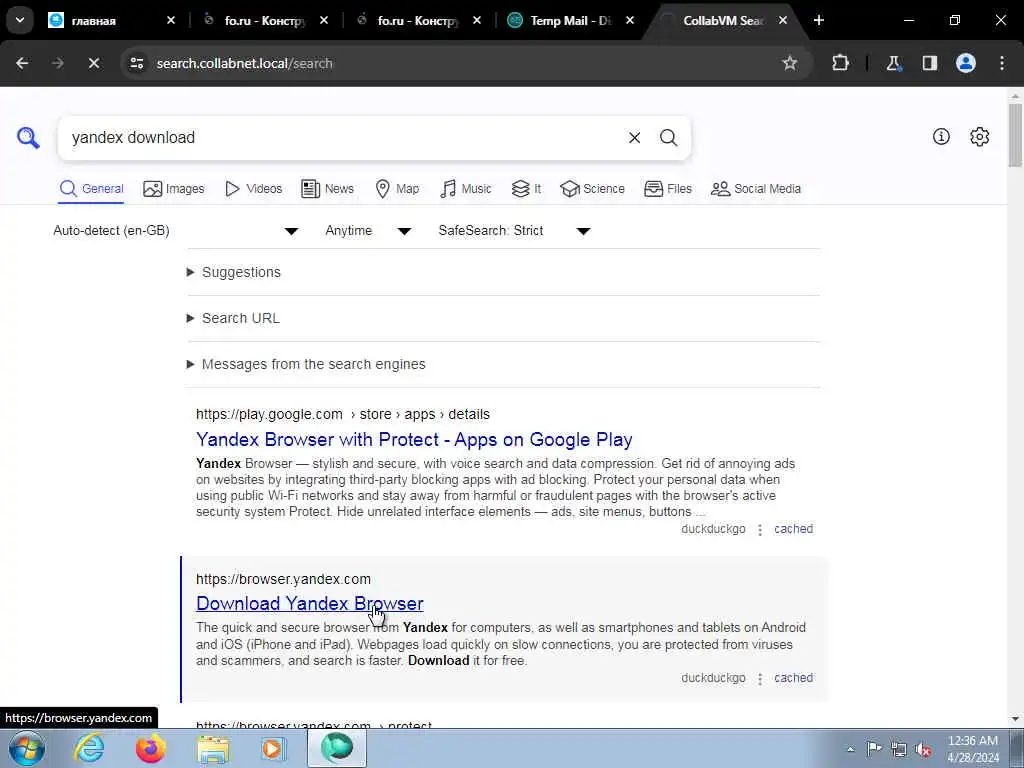
Task: Open Download Yandex Browser result
Action: (310, 603)
